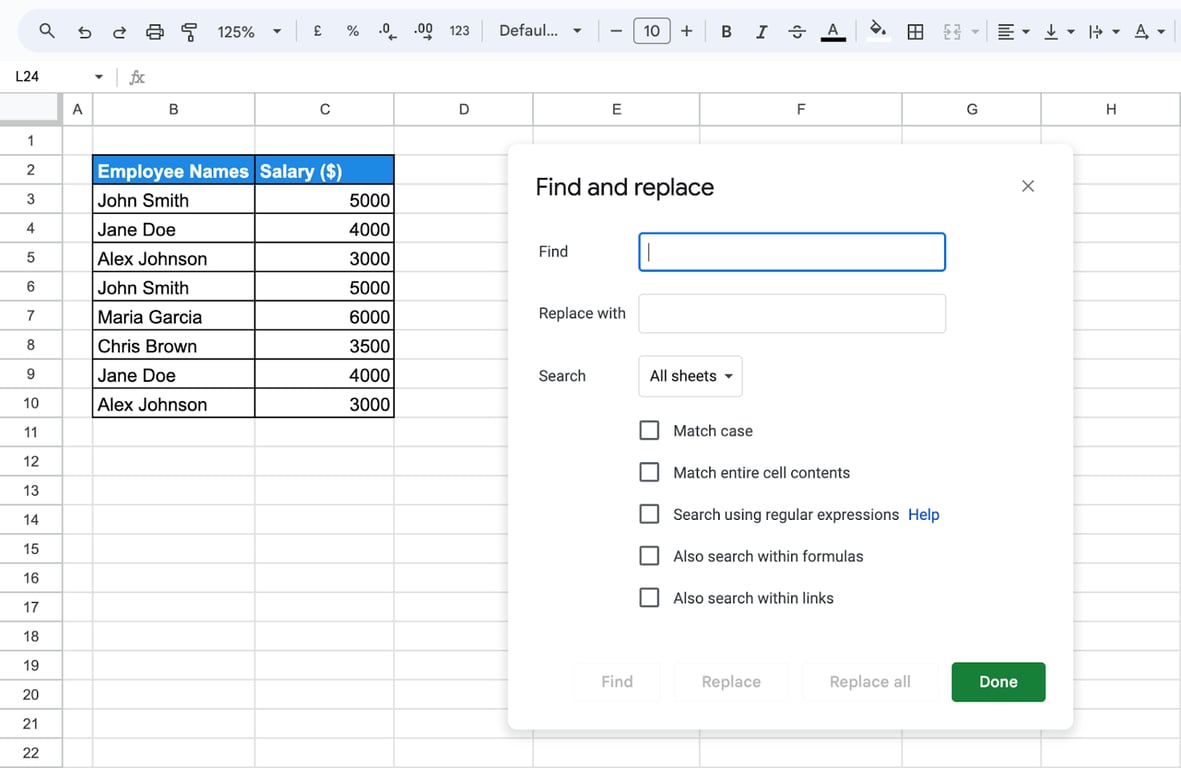Image resolution: width=1181 pixels, height=768 pixels.
Task: Open zoom level 125% dropdown
Action: 249,32
